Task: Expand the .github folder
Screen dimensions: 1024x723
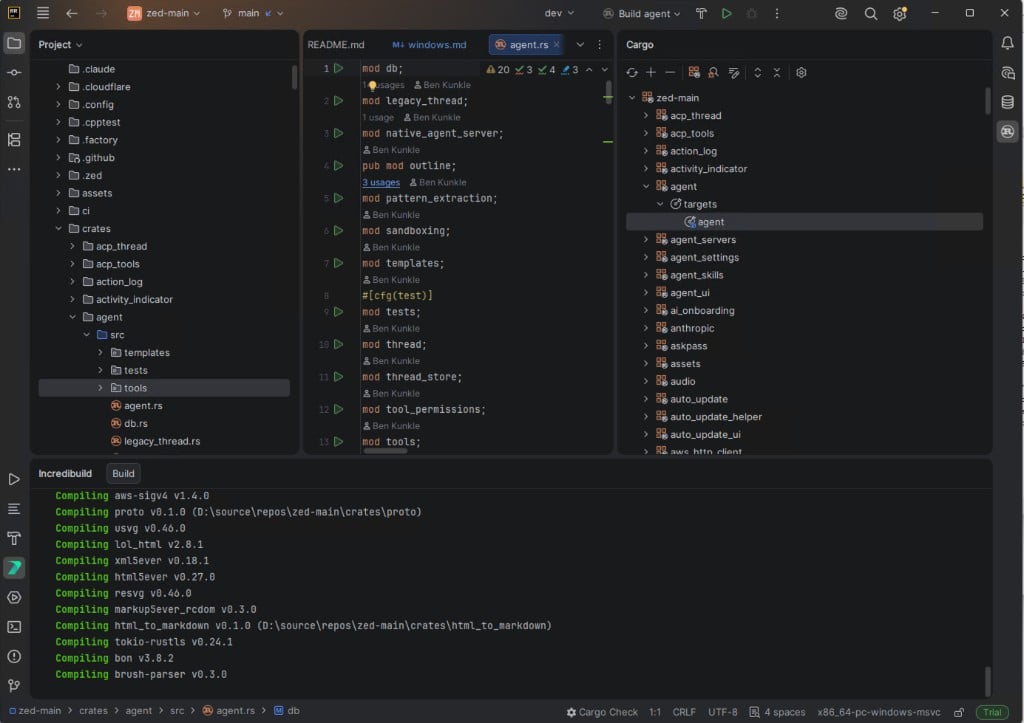Action: point(58,157)
